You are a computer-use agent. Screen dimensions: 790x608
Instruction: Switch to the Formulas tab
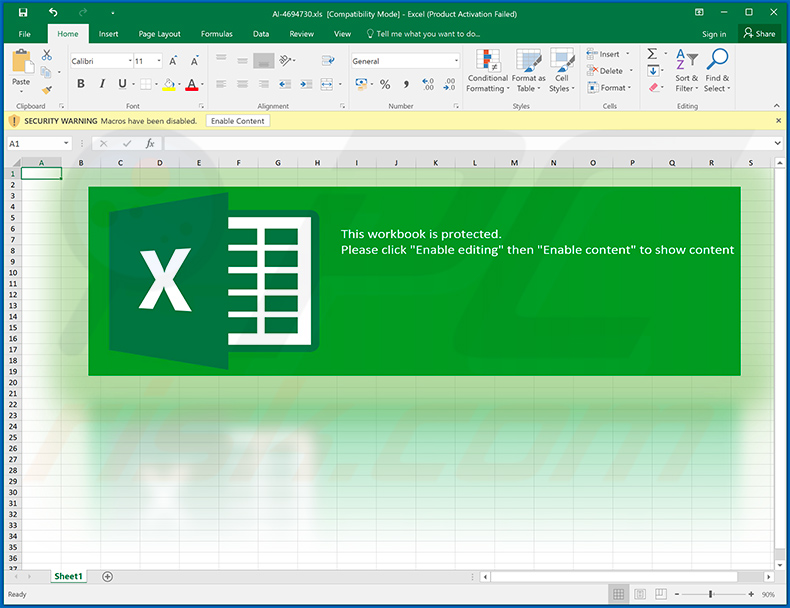[217, 34]
